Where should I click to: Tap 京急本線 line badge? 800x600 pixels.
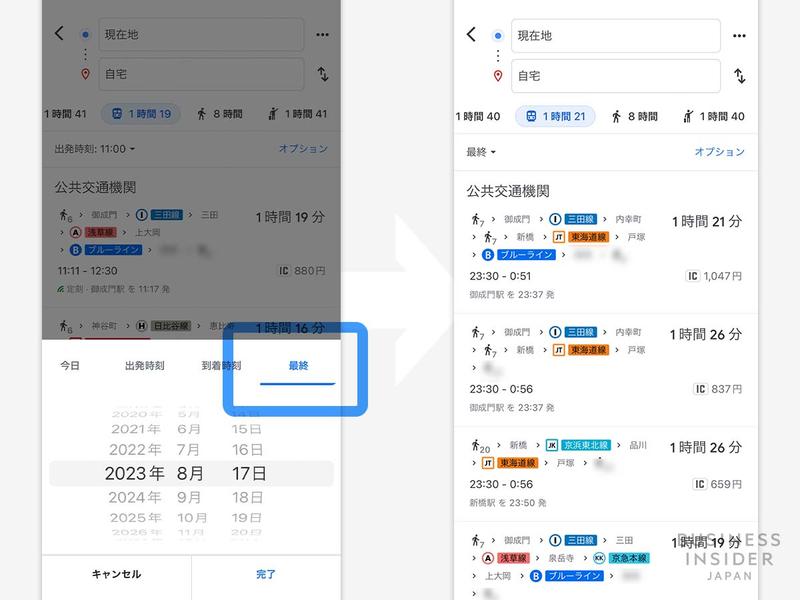point(629,558)
